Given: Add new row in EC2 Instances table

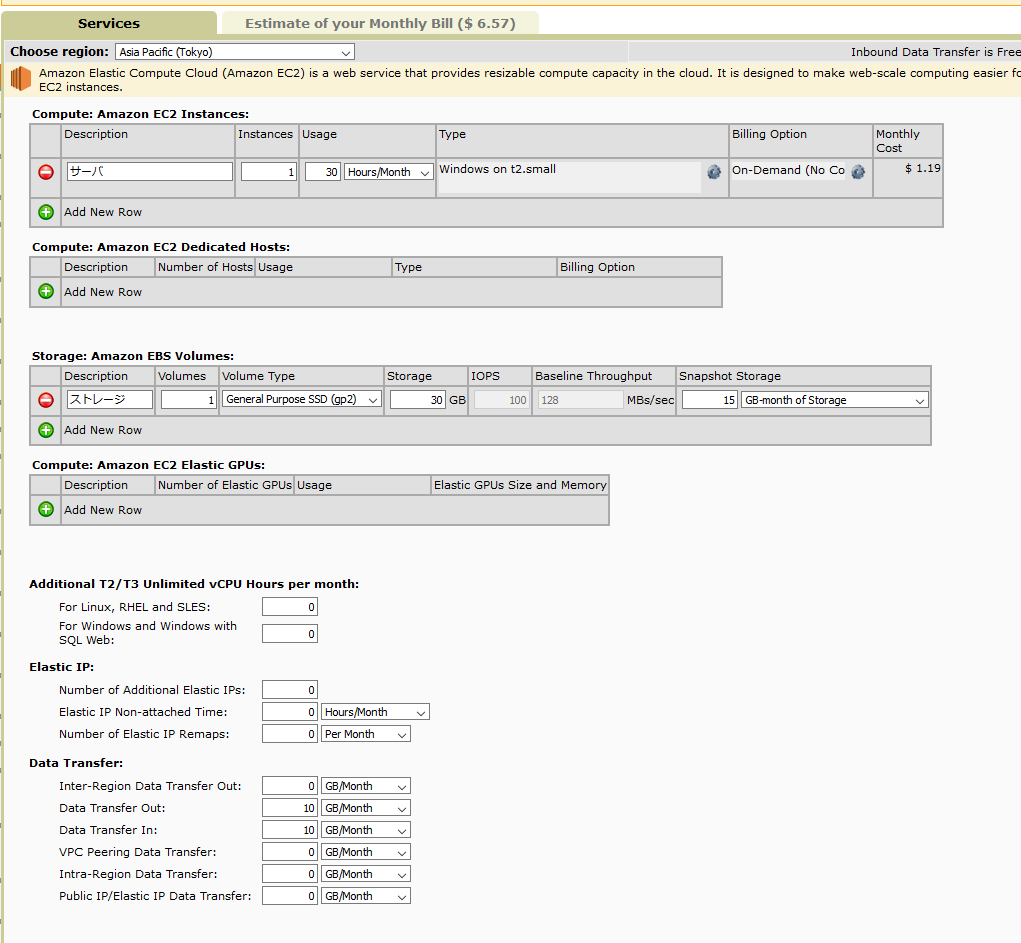Looking at the screenshot, I should [46, 212].
